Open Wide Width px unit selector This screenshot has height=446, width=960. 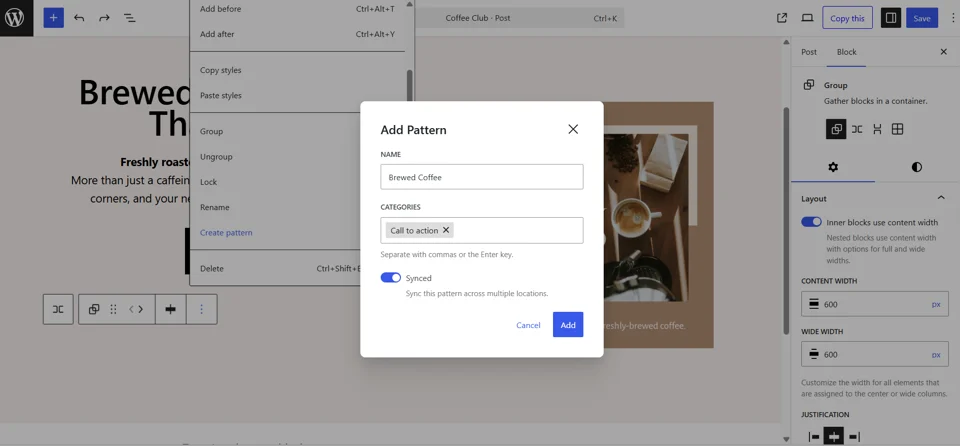click(936, 354)
